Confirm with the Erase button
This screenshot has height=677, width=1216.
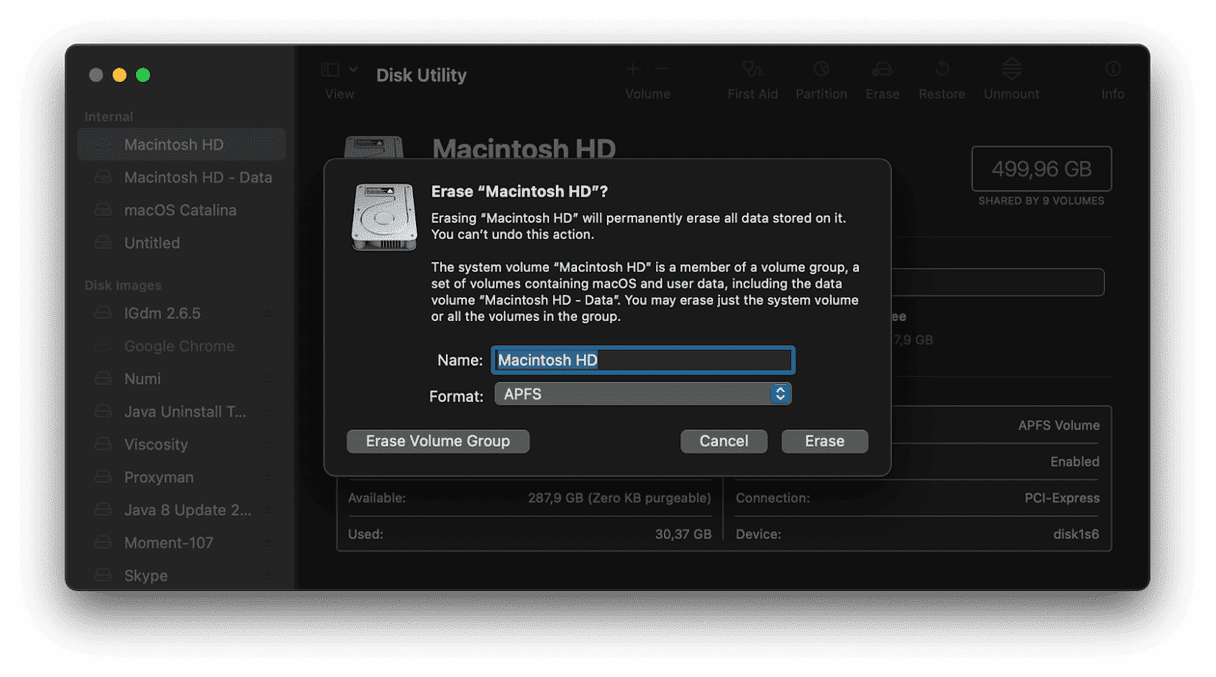pyautogui.click(x=824, y=441)
